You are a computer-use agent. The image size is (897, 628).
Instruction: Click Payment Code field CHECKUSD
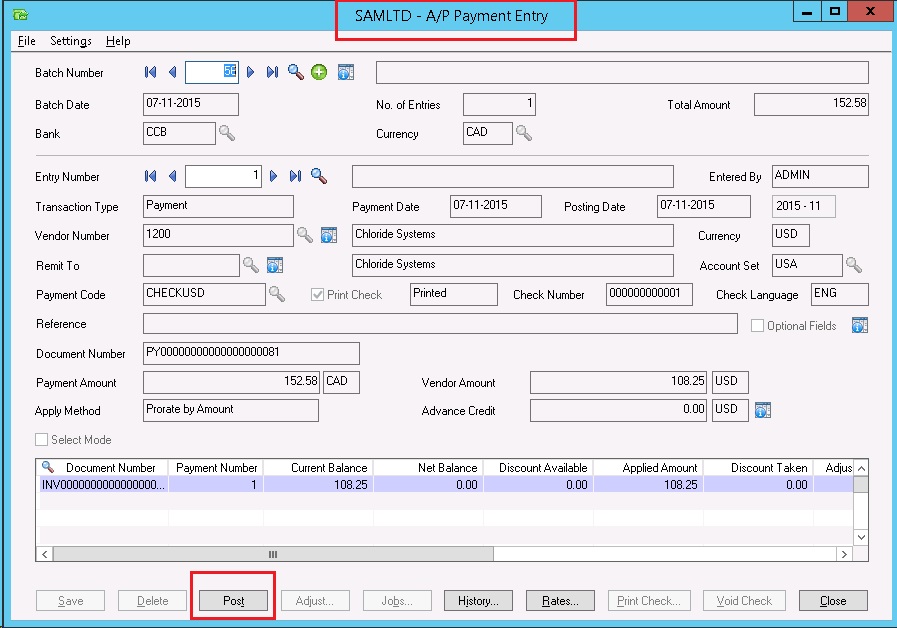204,294
